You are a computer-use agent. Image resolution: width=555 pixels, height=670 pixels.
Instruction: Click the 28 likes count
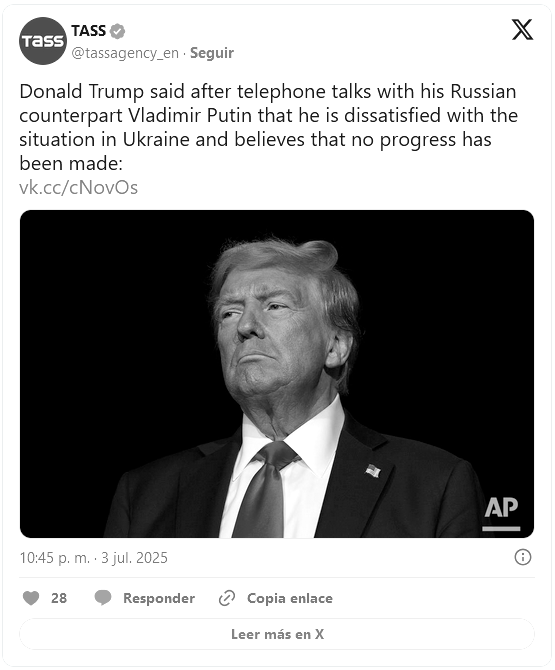coord(59,598)
